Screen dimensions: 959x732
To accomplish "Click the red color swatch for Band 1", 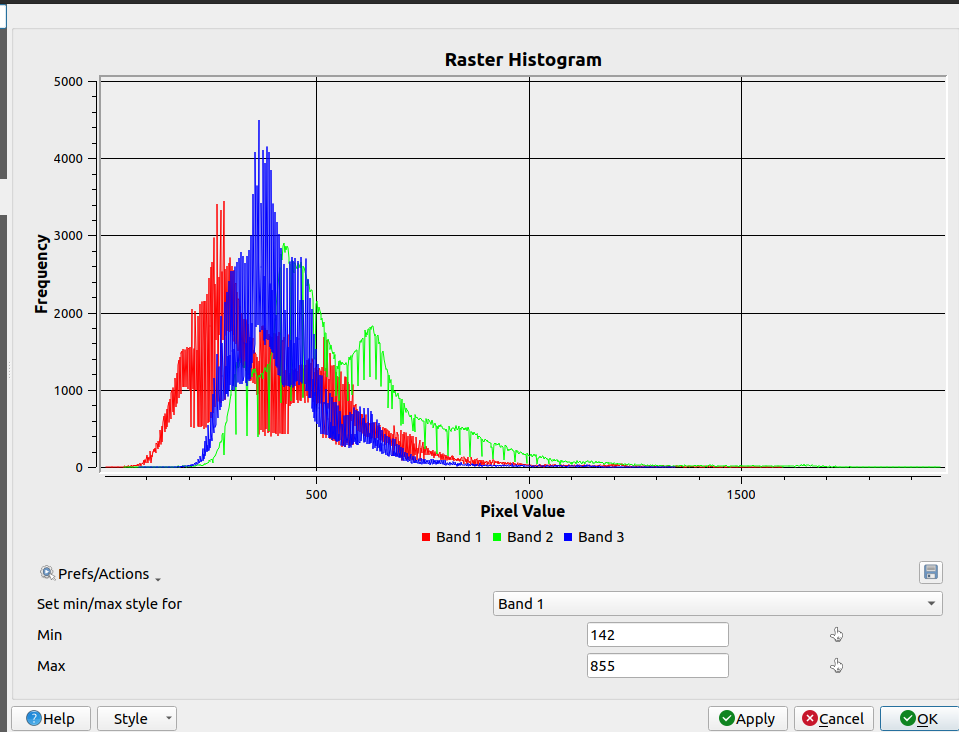I will (x=424, y=537).
